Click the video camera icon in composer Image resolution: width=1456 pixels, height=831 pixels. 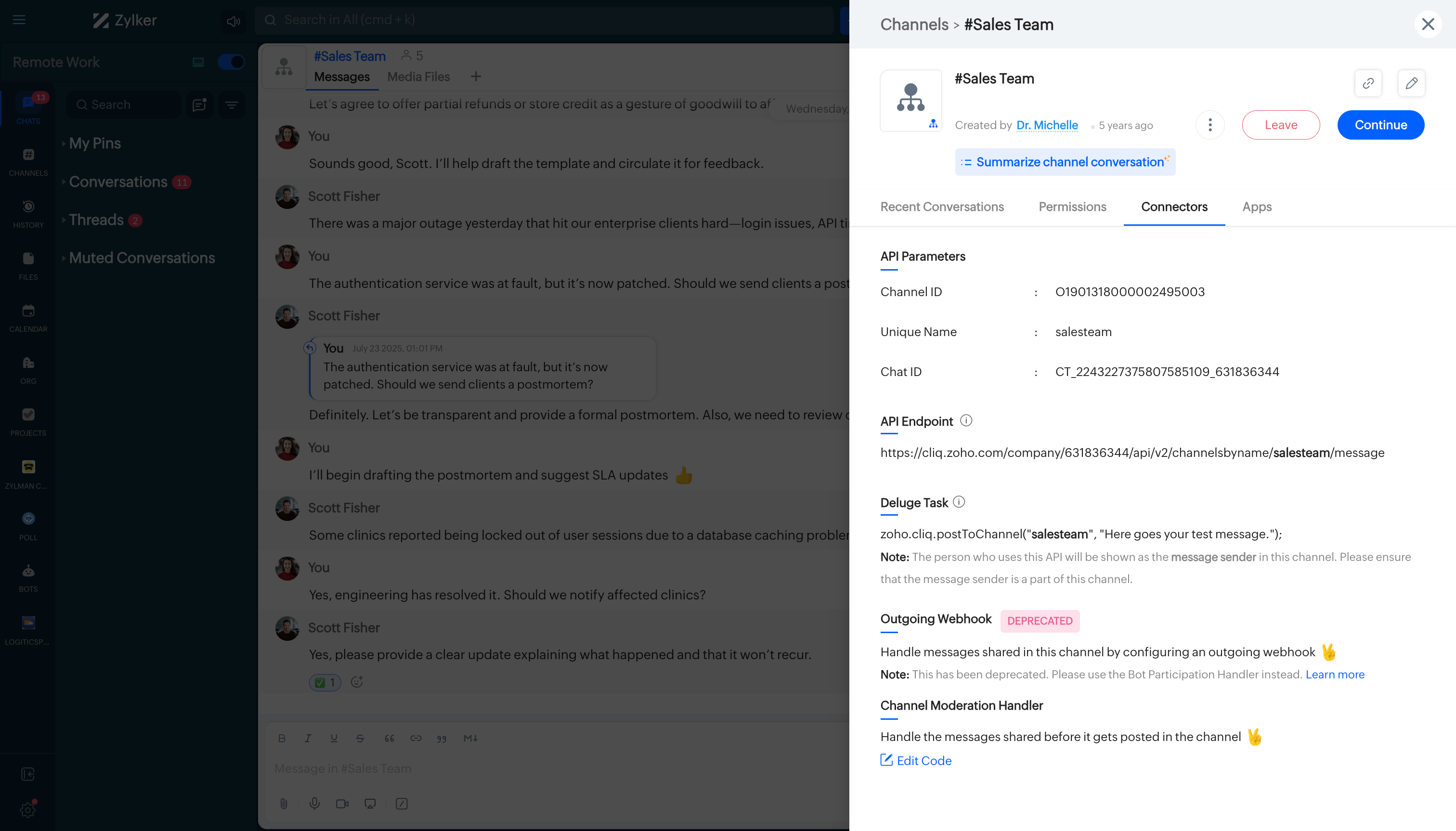coord(342,804)
